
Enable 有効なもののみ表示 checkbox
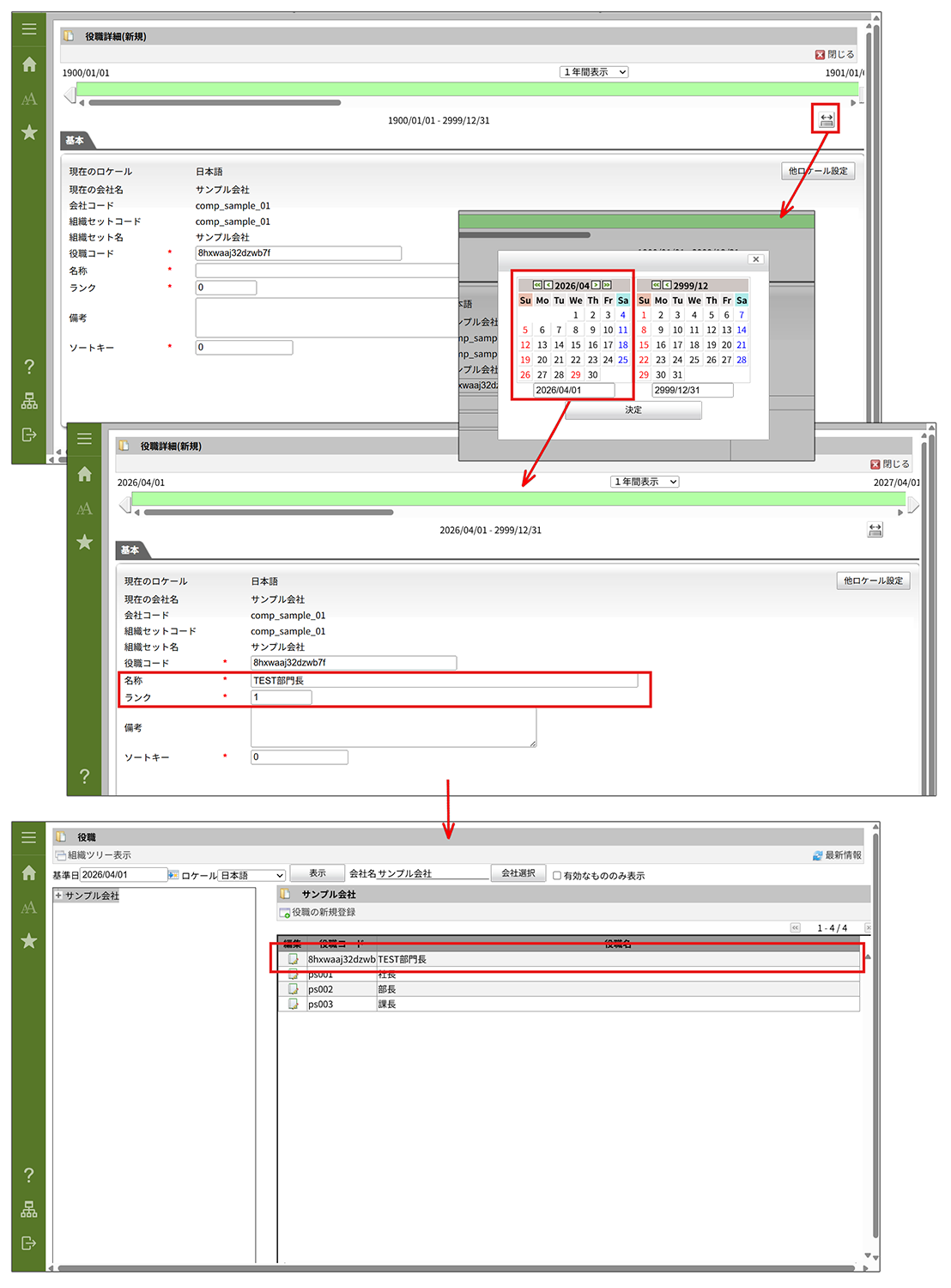tap(557, 876)
